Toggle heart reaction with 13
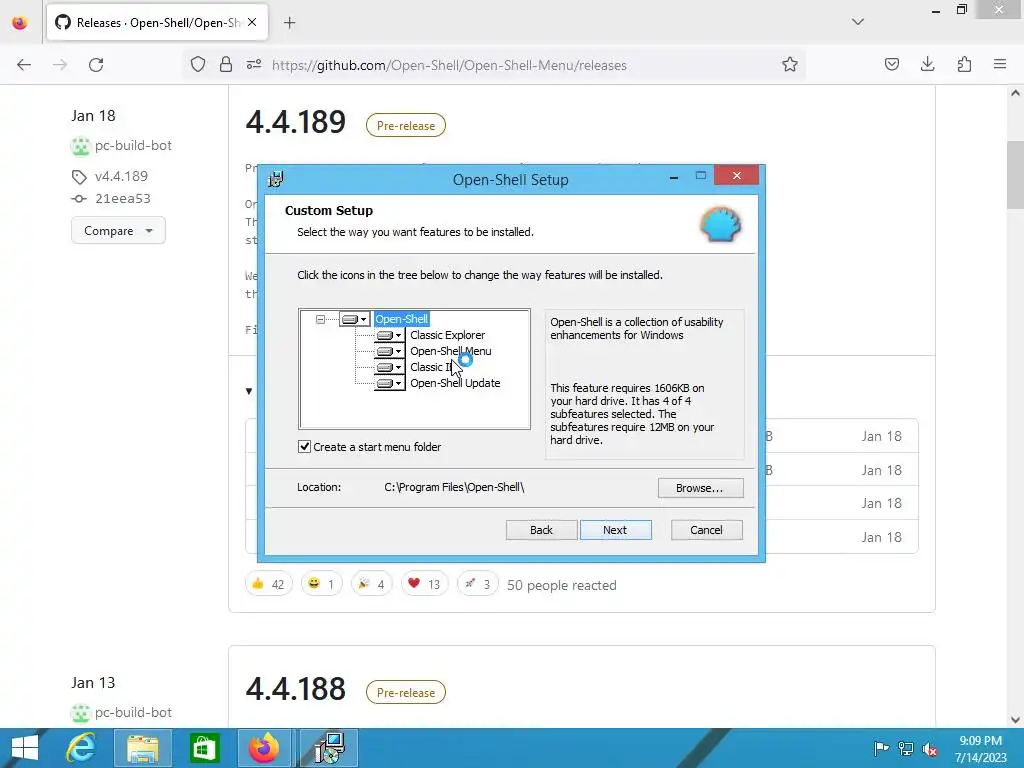Screen dimensions: 1024x768 click(424, 584)
